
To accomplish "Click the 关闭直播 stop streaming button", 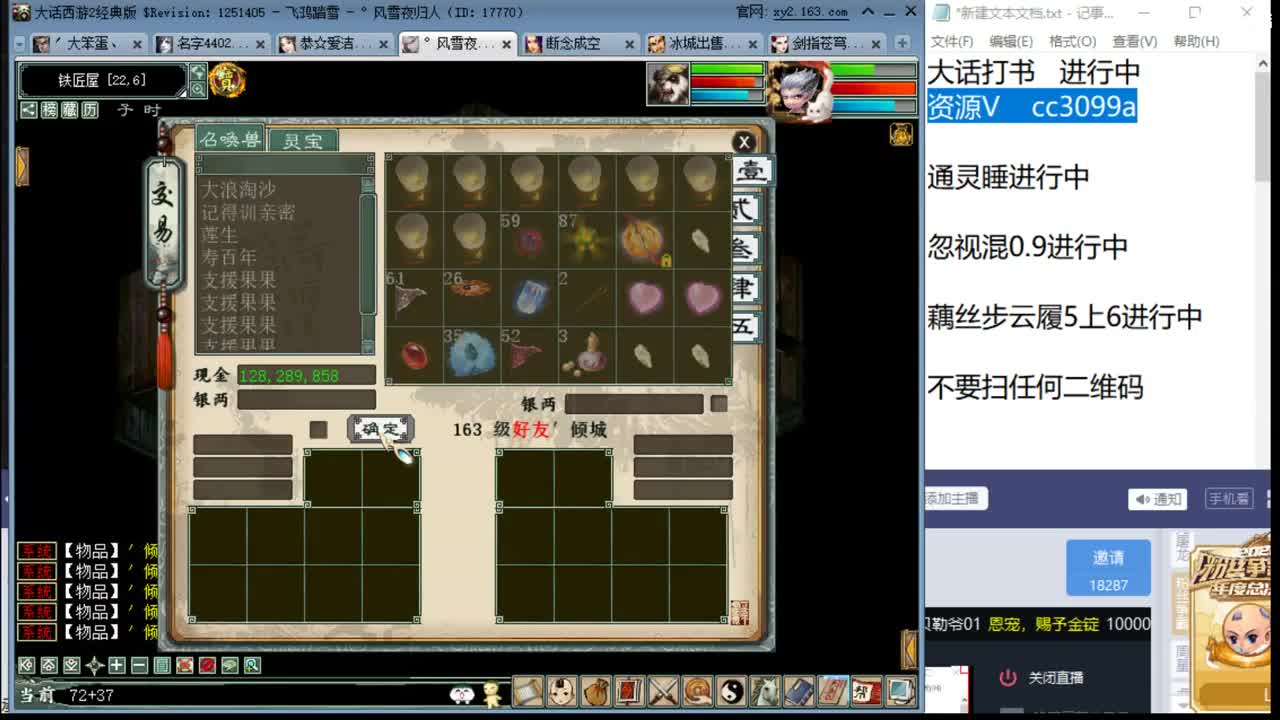I will [x=1043, y=677].
